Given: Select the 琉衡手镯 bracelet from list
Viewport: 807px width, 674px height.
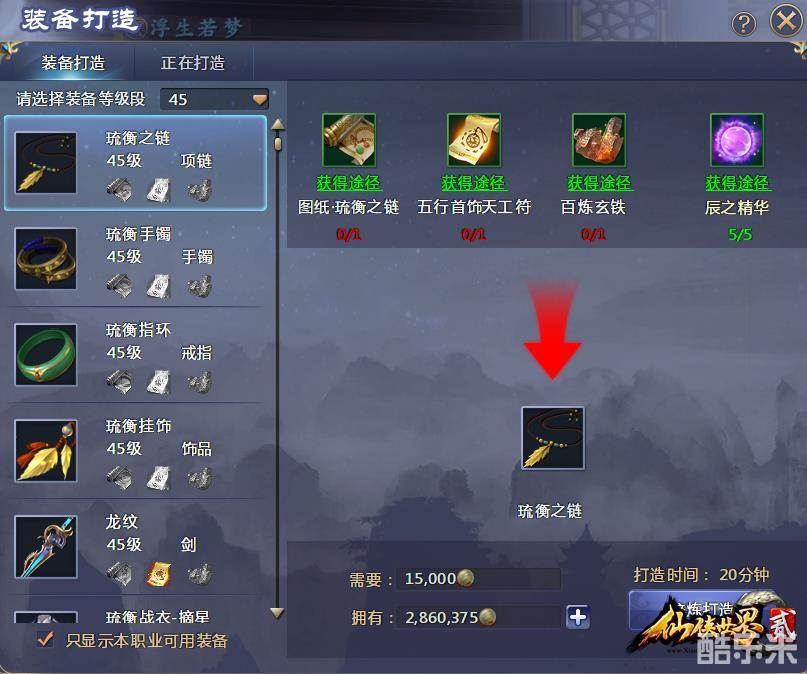Looking at the screenshot, I should (136, 259).
